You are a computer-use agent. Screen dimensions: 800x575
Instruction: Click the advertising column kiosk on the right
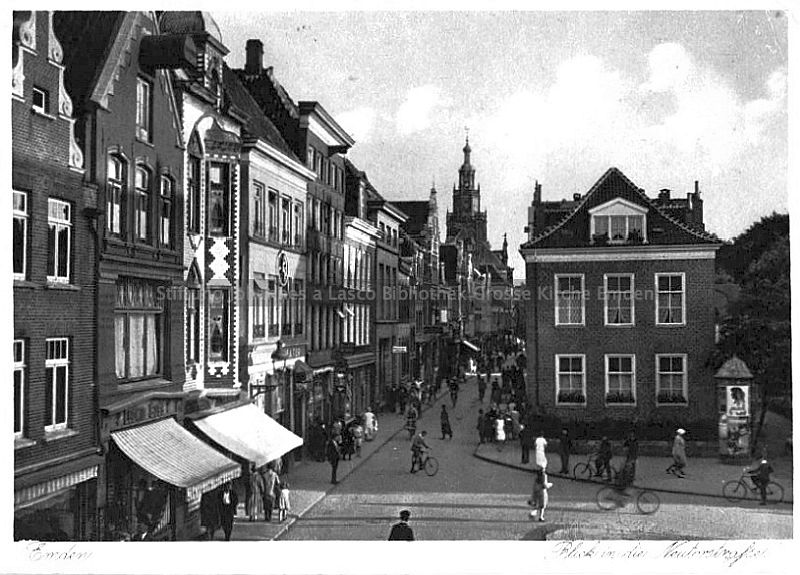734,406
